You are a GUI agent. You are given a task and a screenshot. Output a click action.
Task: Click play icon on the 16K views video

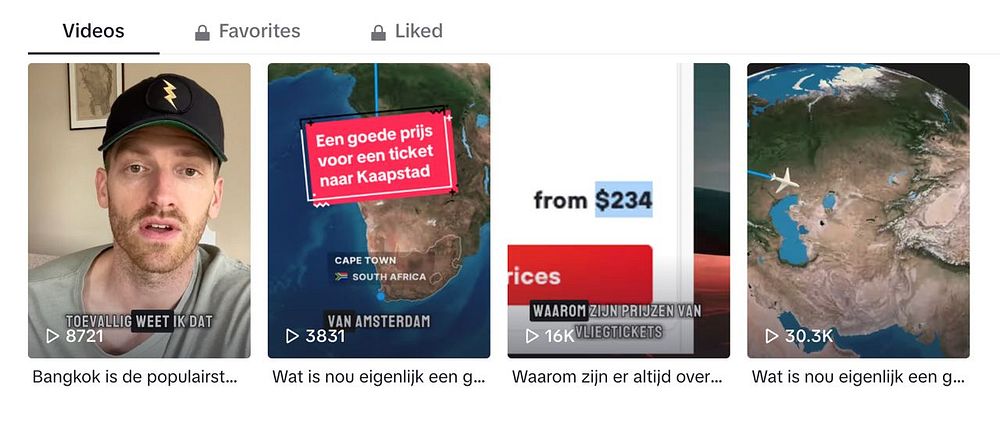[x=532, y=336]
